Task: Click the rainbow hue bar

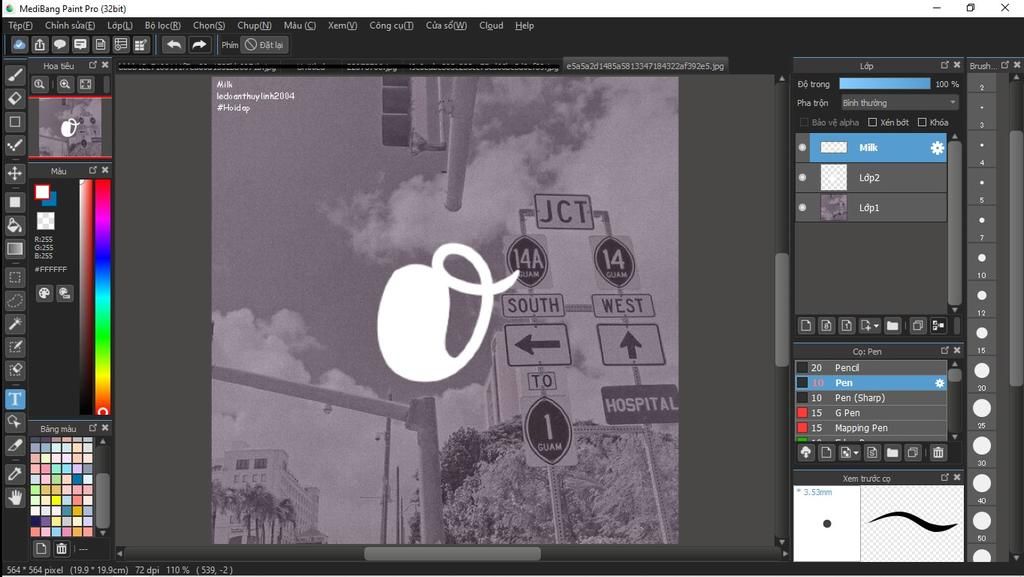Action: pyautogui.click(x=103, y=297)
